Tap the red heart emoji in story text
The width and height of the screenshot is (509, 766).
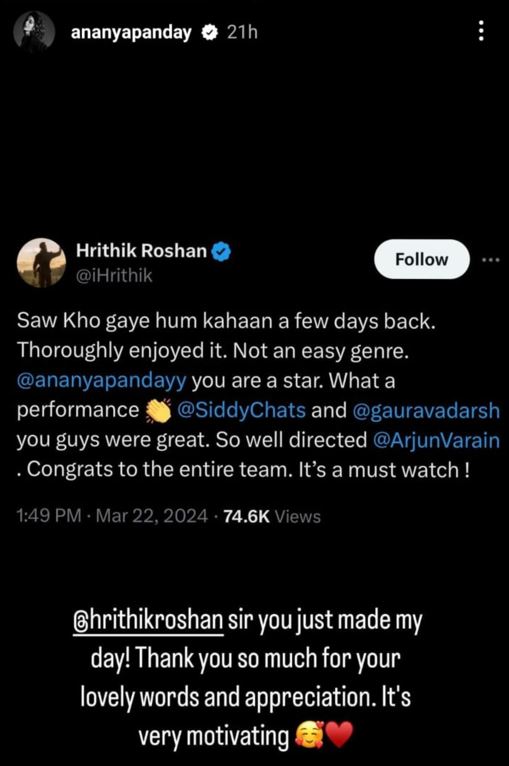coord(339,735)
